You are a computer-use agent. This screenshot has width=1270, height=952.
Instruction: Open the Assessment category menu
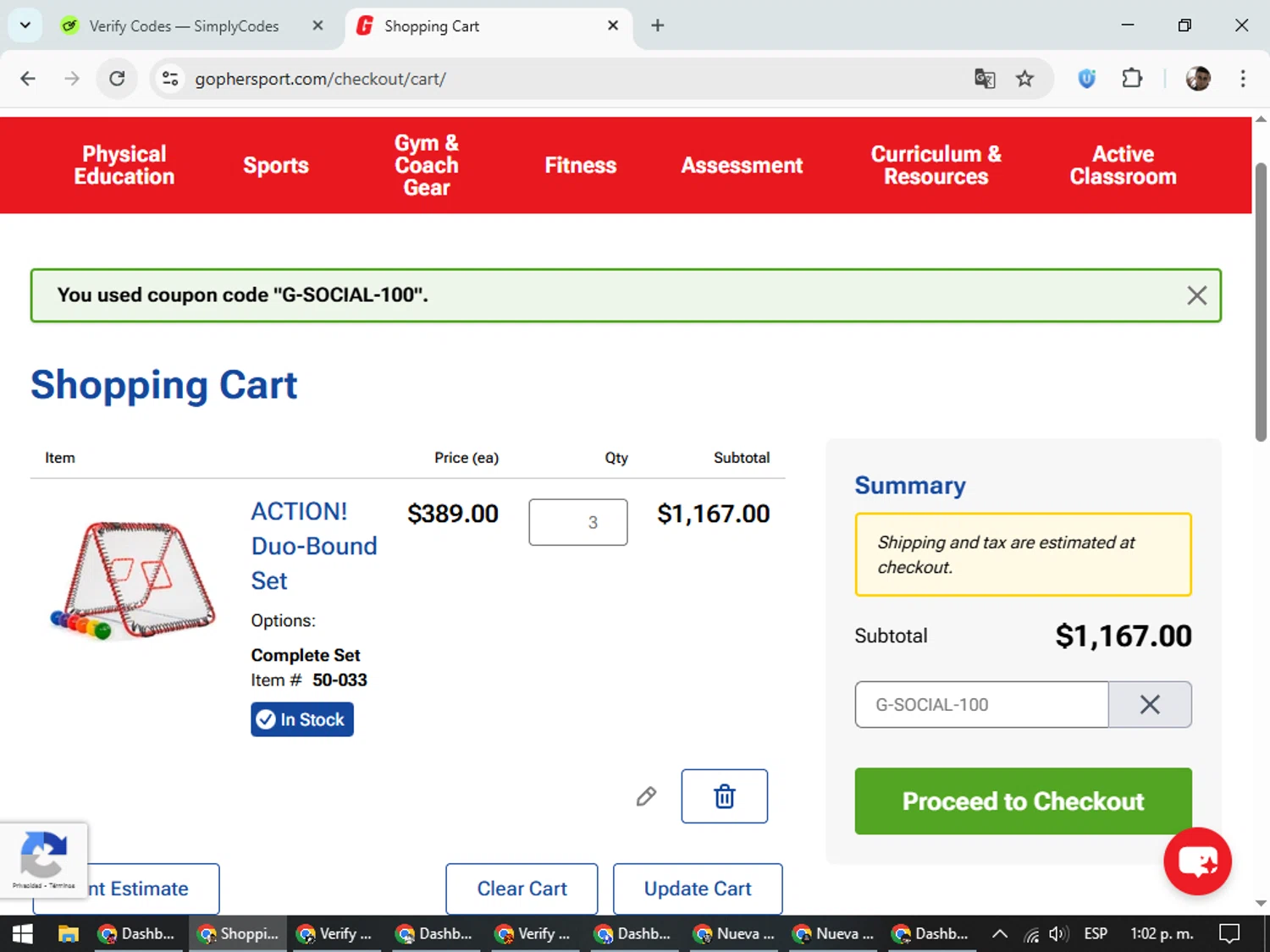click(742, 165)
